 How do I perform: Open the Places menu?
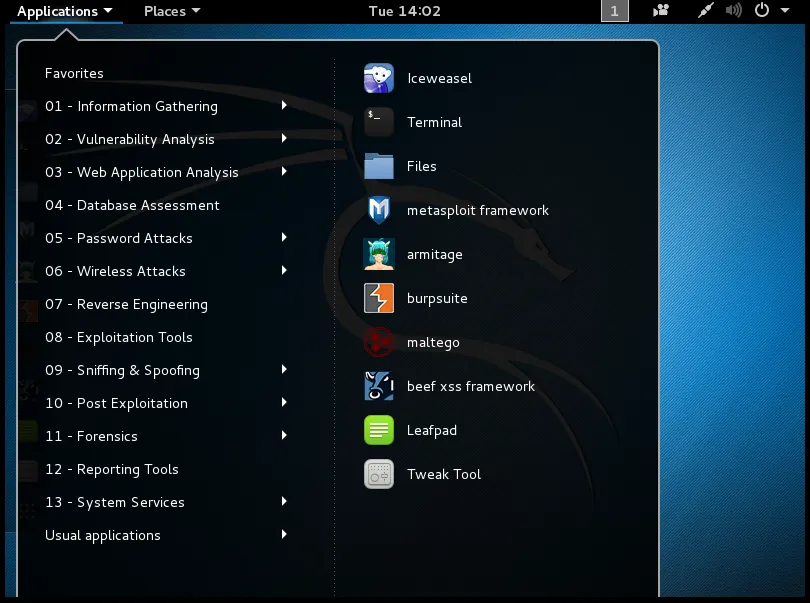click(x=170, y=11)
